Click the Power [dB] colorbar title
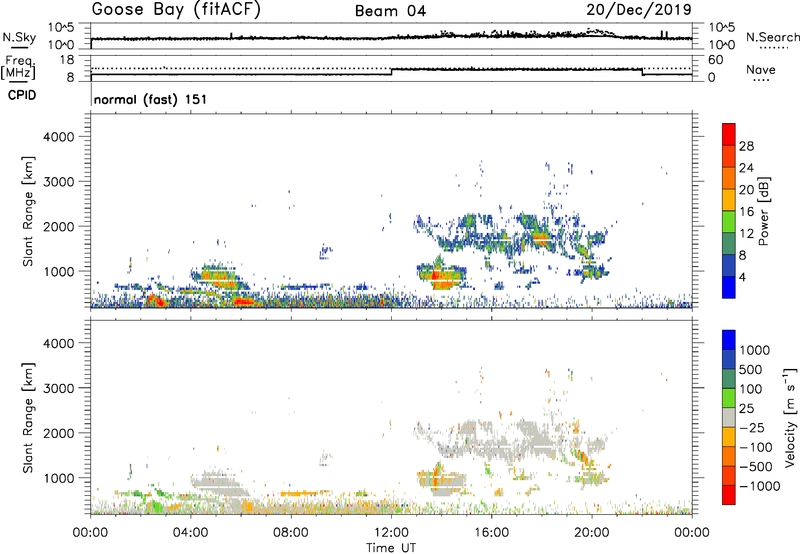The width and height of the screenshot is (800, 554). click(x=763, y=211)
